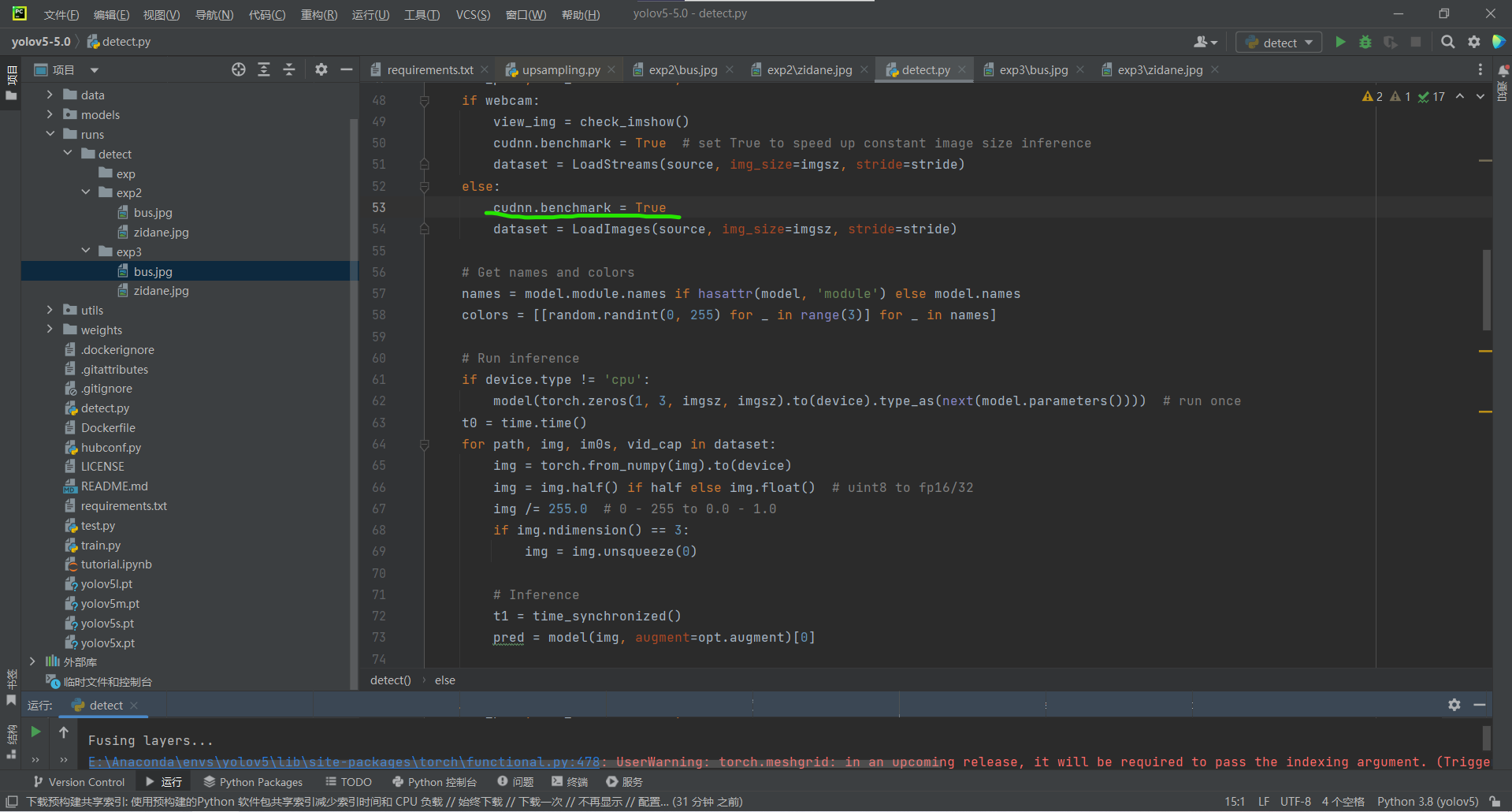Image resolution: width=1512 pixels, height=812 pixels.
Task: Open Python Packages tool window
Action: click(253, 782)
